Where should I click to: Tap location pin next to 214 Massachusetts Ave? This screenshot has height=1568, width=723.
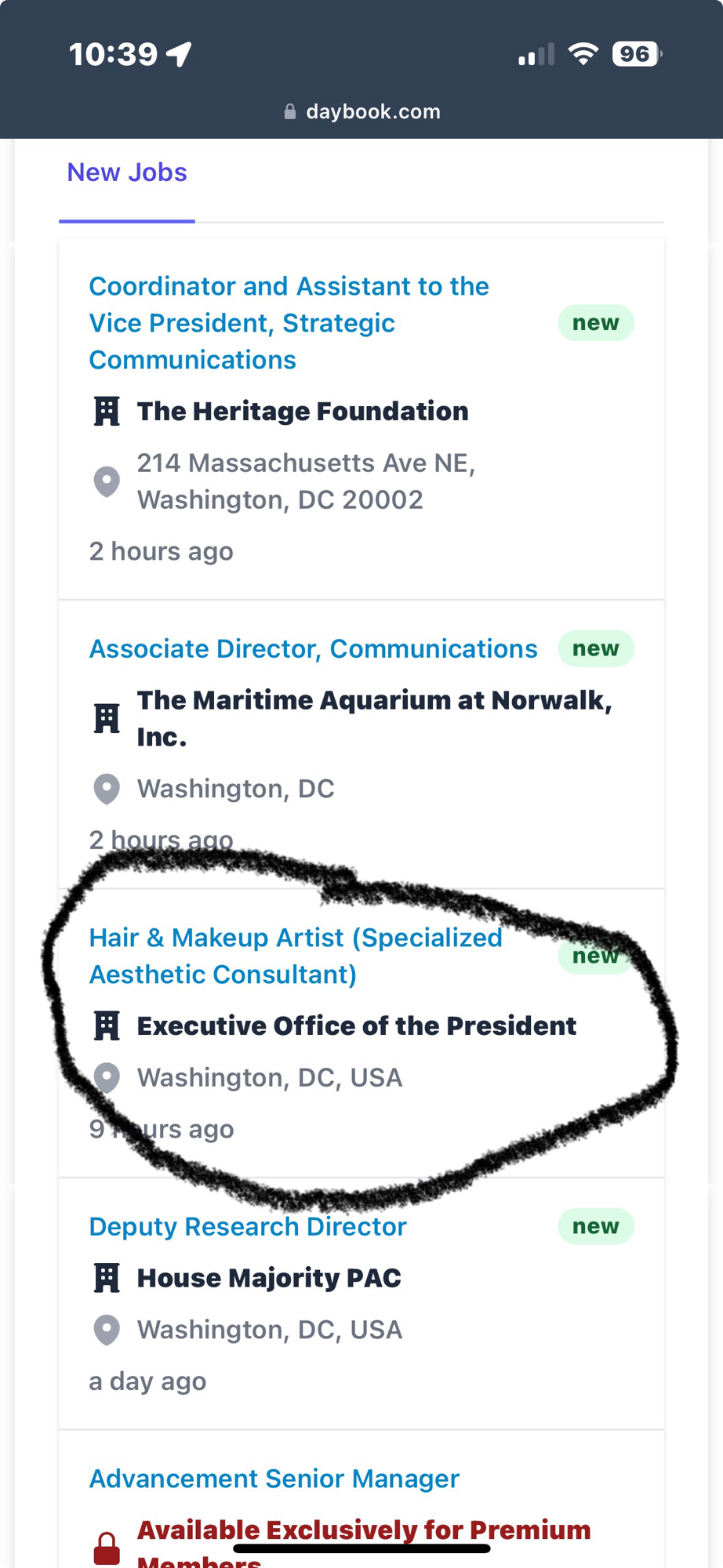107,481
